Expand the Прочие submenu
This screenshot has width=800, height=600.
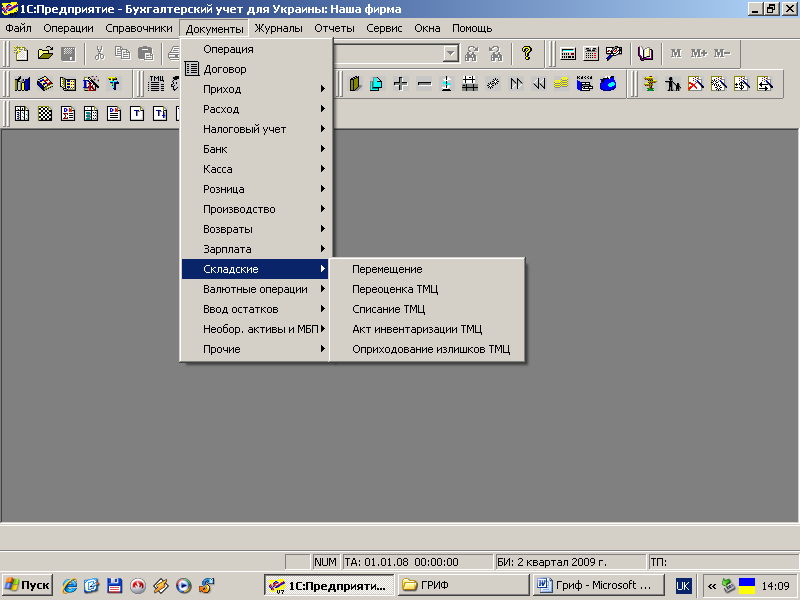coord(257,349)
